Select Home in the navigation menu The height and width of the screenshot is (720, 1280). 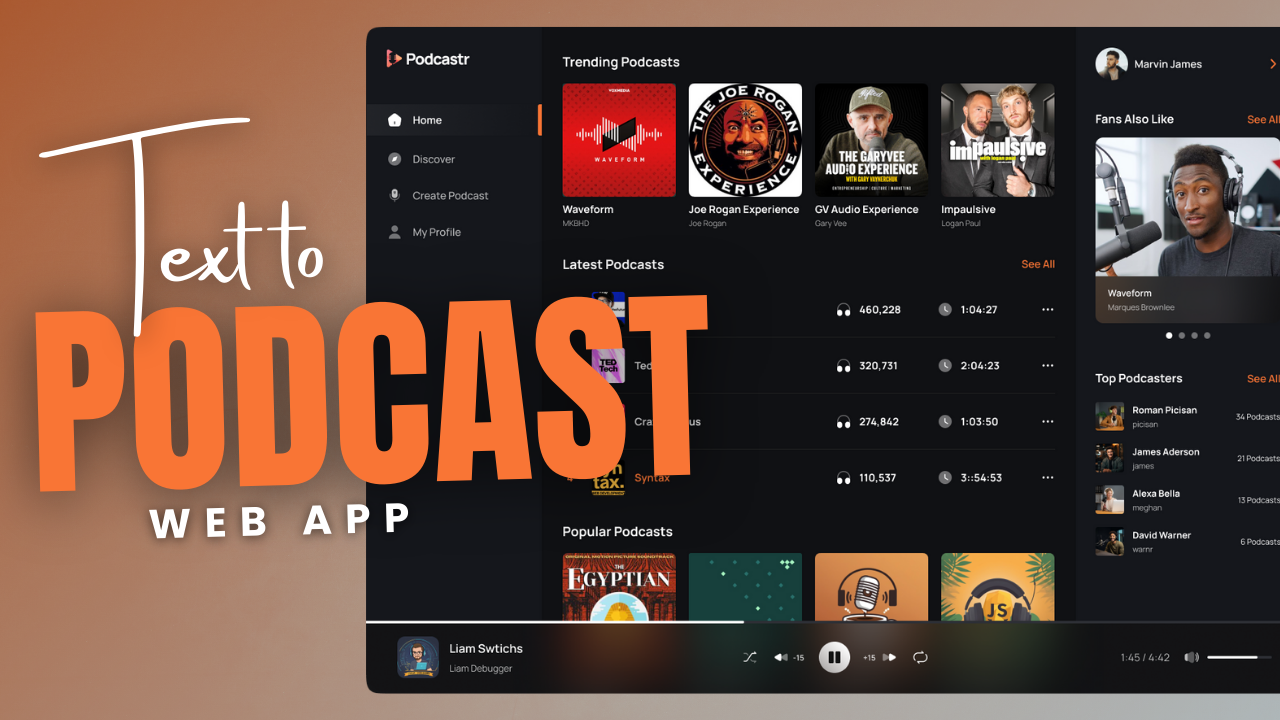pyautogui.click(x=426, y=120)
